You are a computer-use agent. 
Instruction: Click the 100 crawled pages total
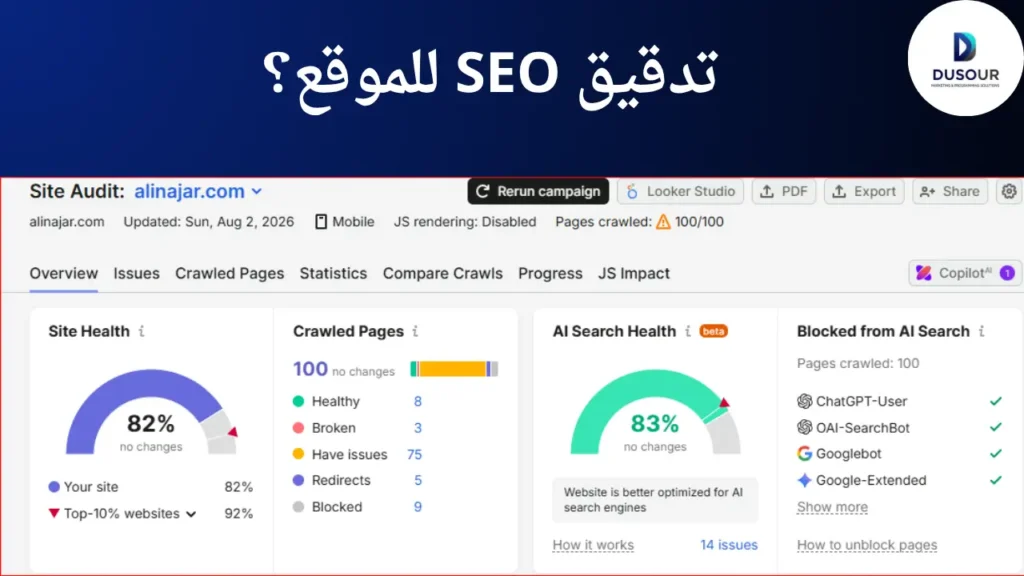click(310, 369)
